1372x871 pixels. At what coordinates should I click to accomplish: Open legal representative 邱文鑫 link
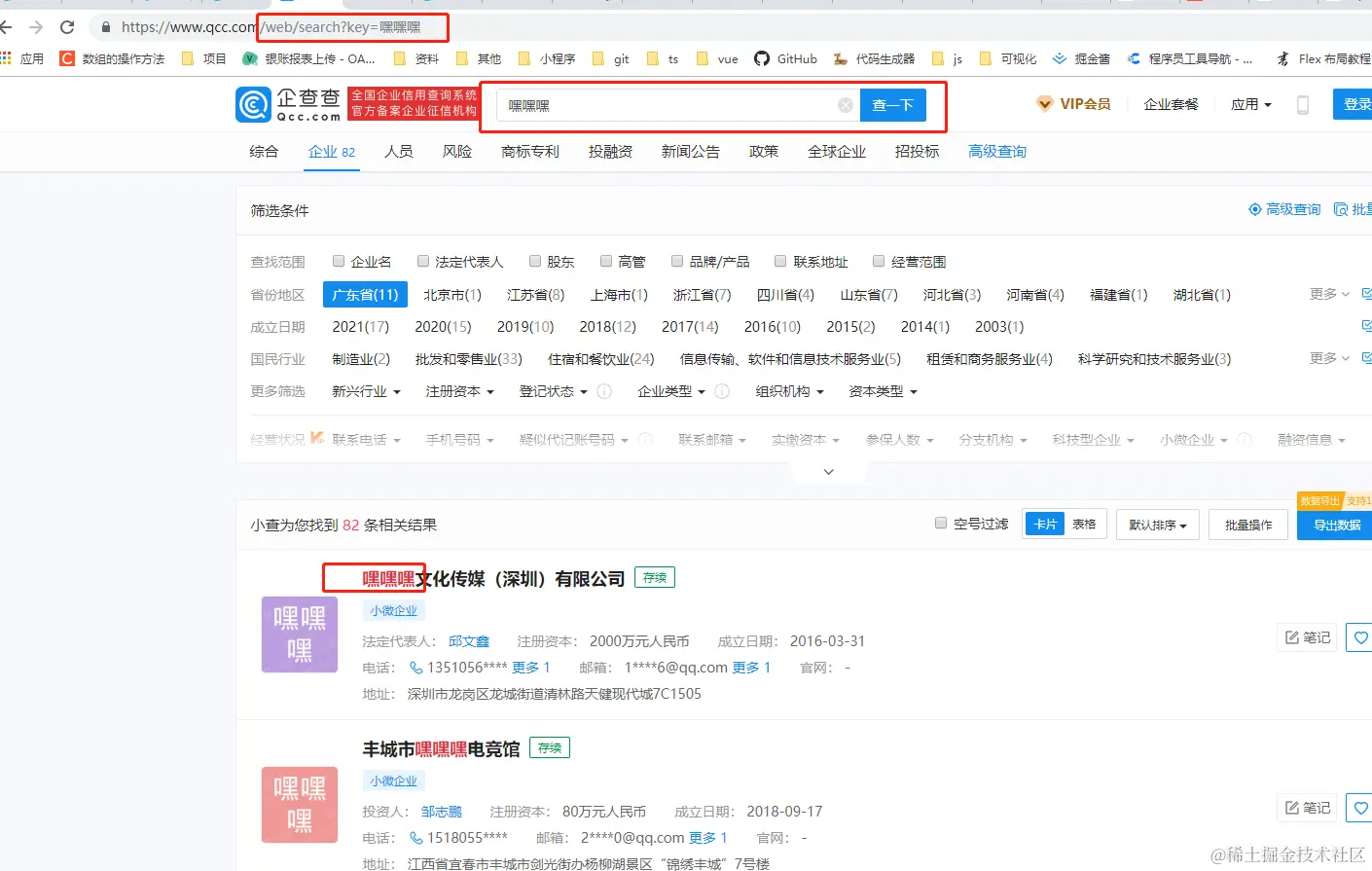click(x=469, y=641)
